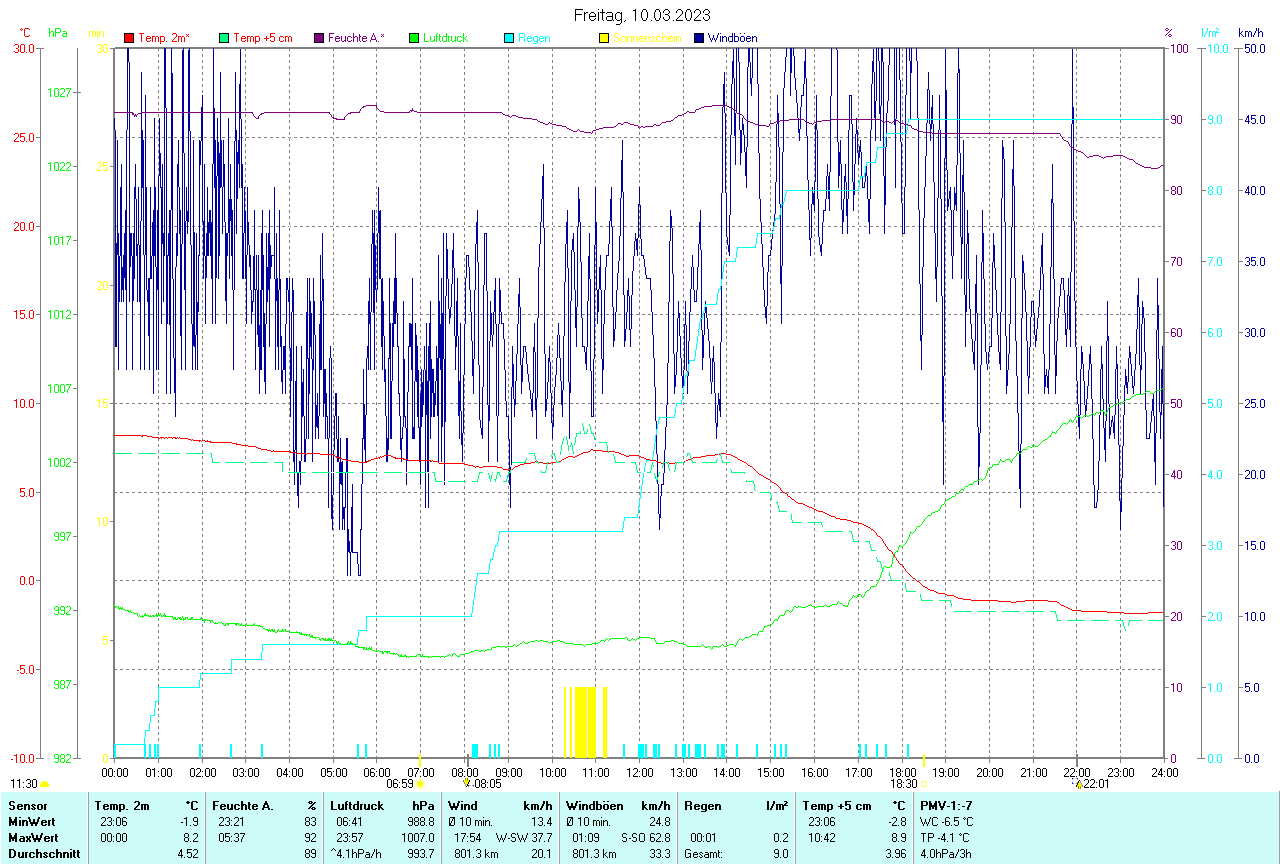Click the average wind value 20.1
The width and height of the screenshot is (1280, 864).
coord(541,854)
